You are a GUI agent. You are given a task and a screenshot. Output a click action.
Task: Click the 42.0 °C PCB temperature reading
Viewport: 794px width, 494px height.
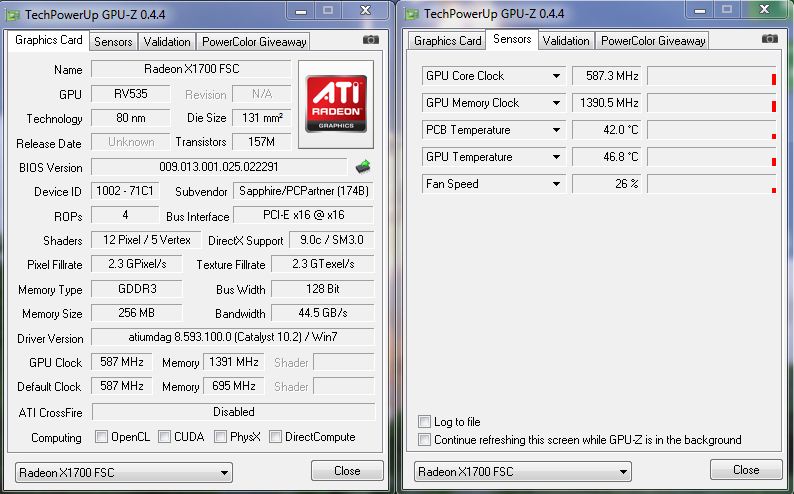point(607,130)
